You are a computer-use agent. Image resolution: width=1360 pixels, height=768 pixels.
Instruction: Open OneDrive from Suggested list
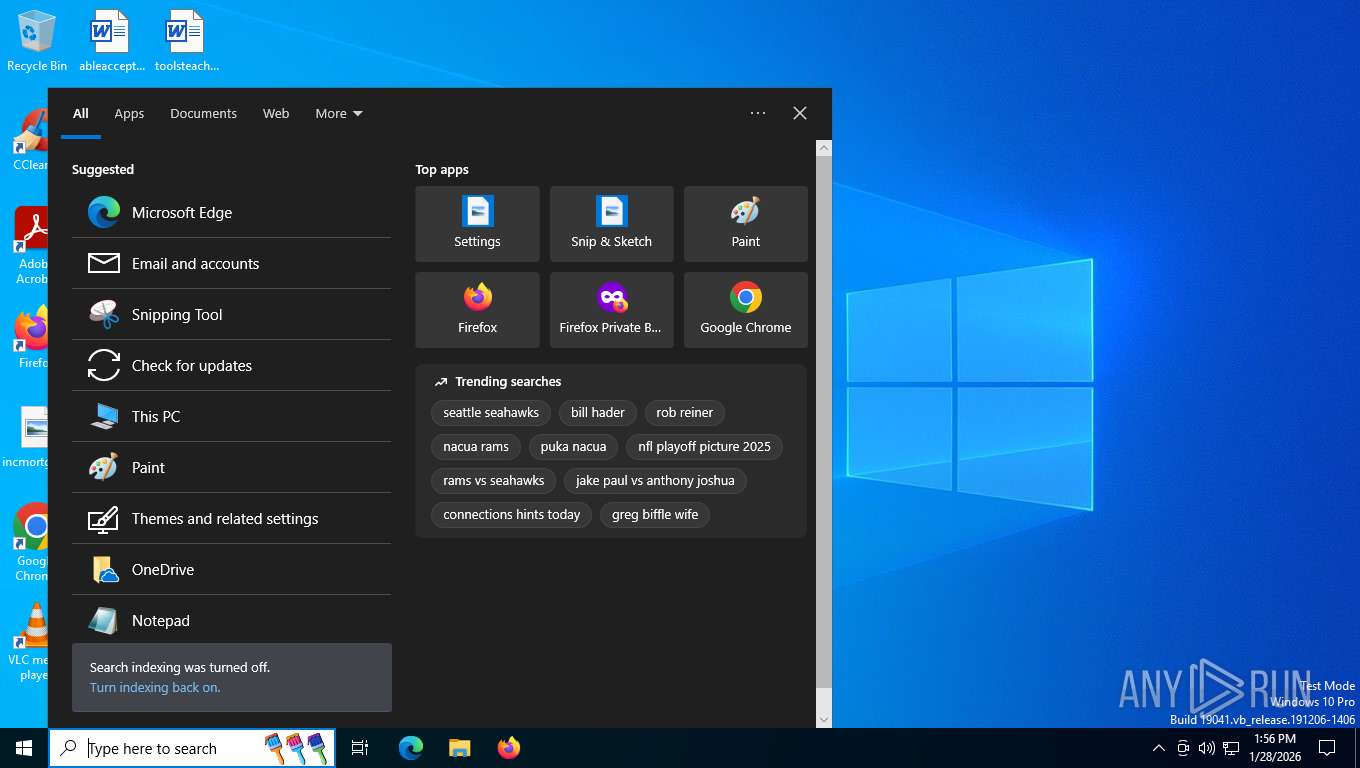pyautogui.click(x=231, y=569)
